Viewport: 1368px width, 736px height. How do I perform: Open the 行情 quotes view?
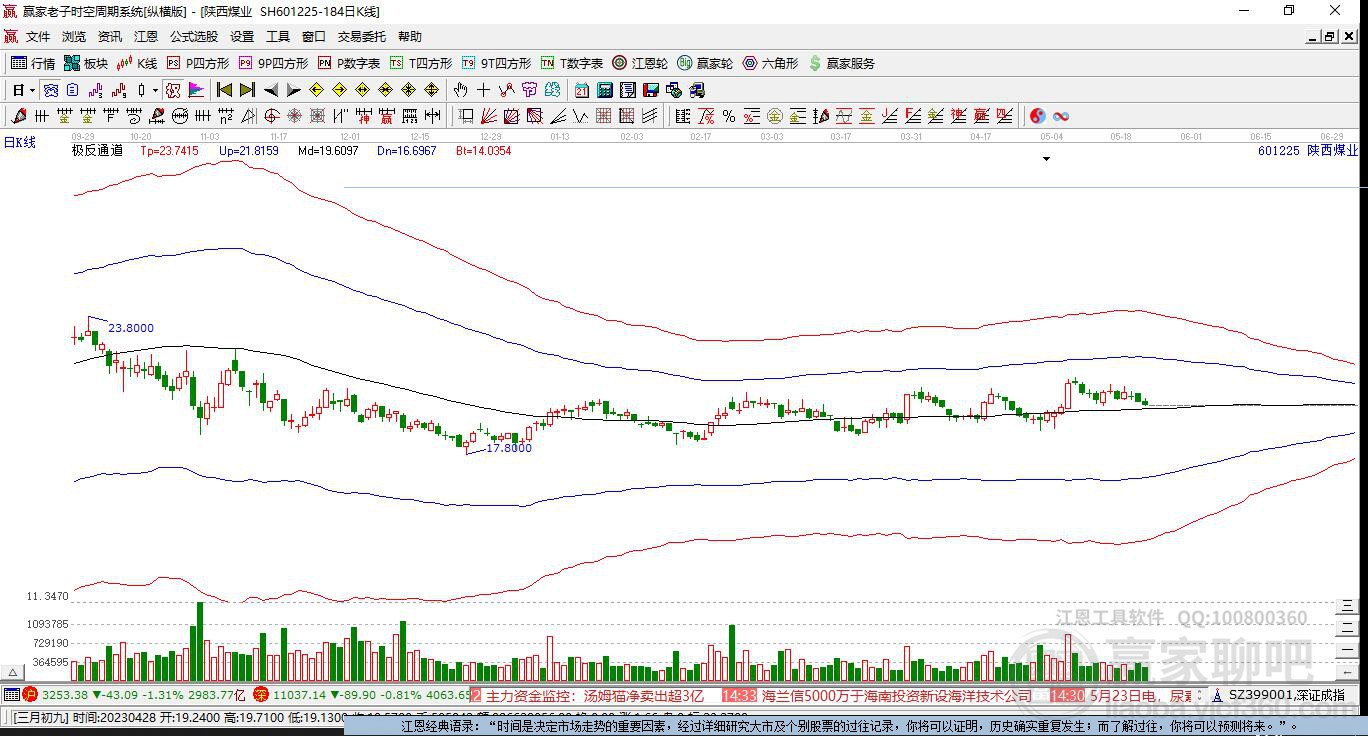coord(33,63)
